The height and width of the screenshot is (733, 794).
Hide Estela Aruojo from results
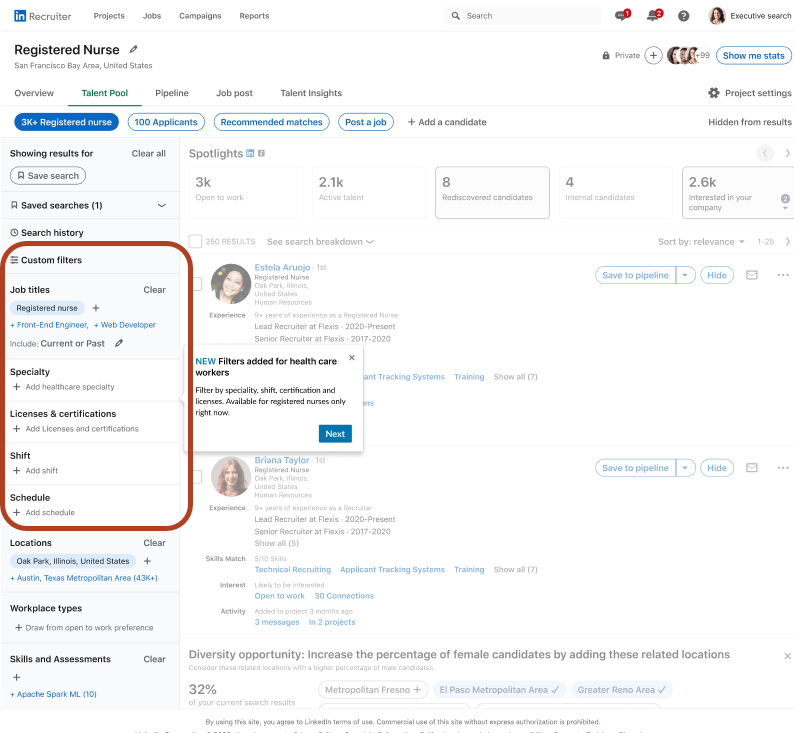pos(717,275)
